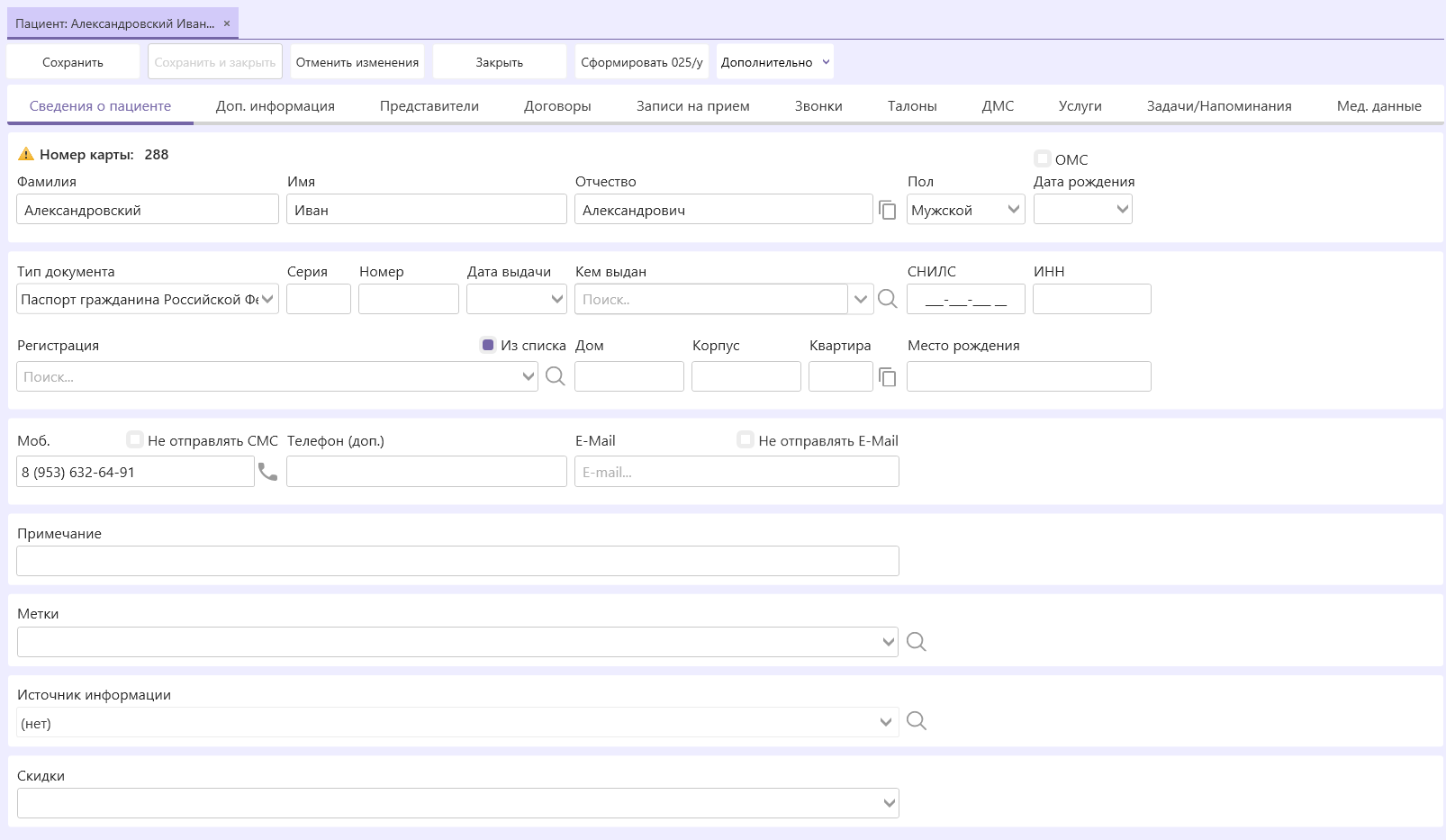Viewport: 1446px width, 840px height.
Task: Click the copy icon next to Отчество field
Action: (x=888, y=210)
